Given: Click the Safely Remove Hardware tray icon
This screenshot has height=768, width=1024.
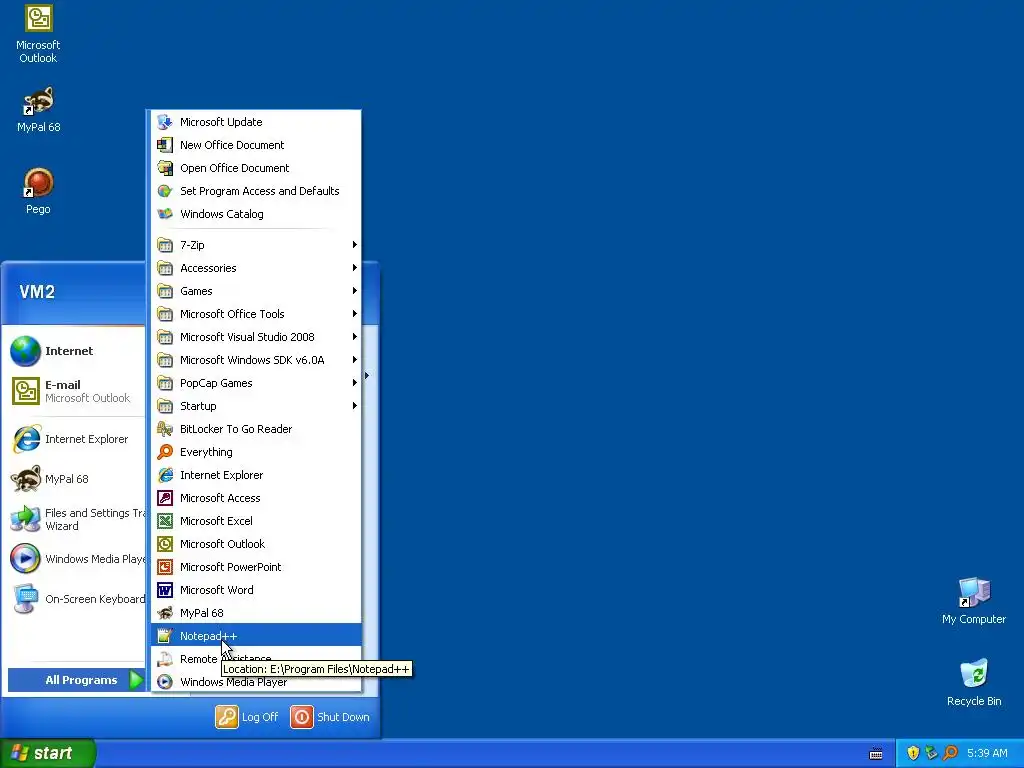Looking at the screenshot, I should coord(931,753).
